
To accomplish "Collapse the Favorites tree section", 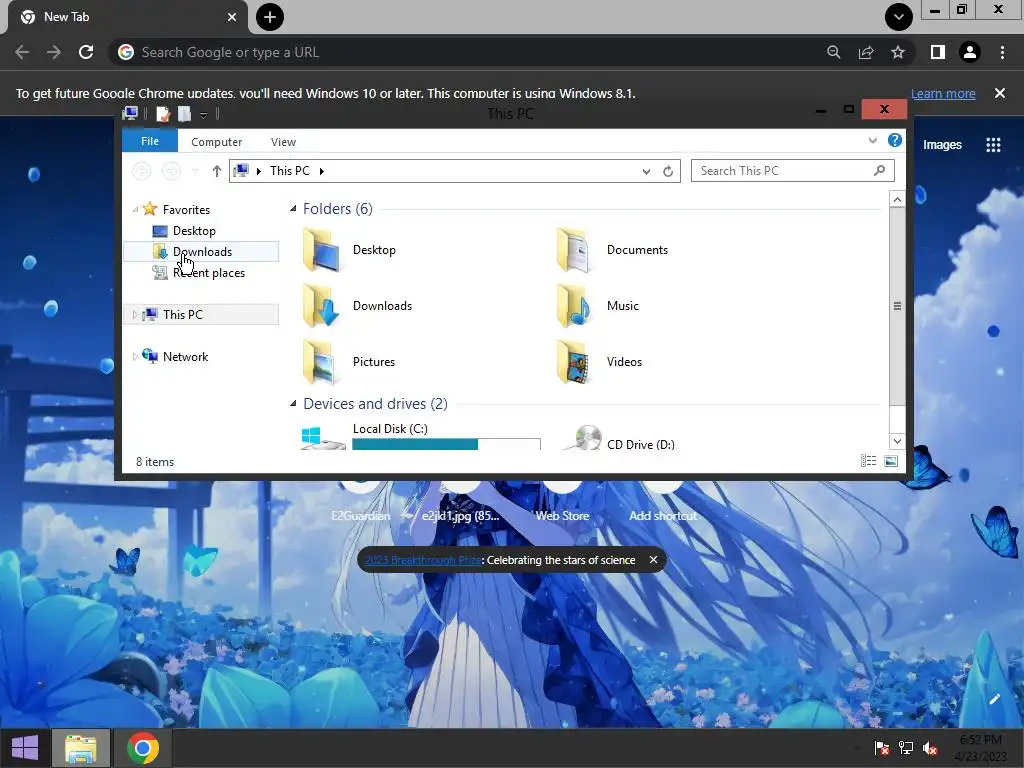I will click(135, 210).
